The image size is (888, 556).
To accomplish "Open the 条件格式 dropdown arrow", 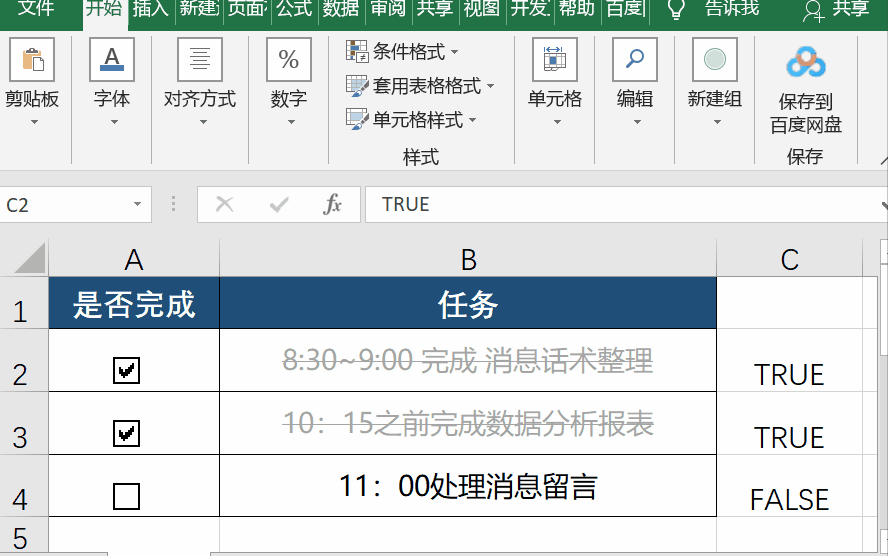I will click(x=454, y=52).
